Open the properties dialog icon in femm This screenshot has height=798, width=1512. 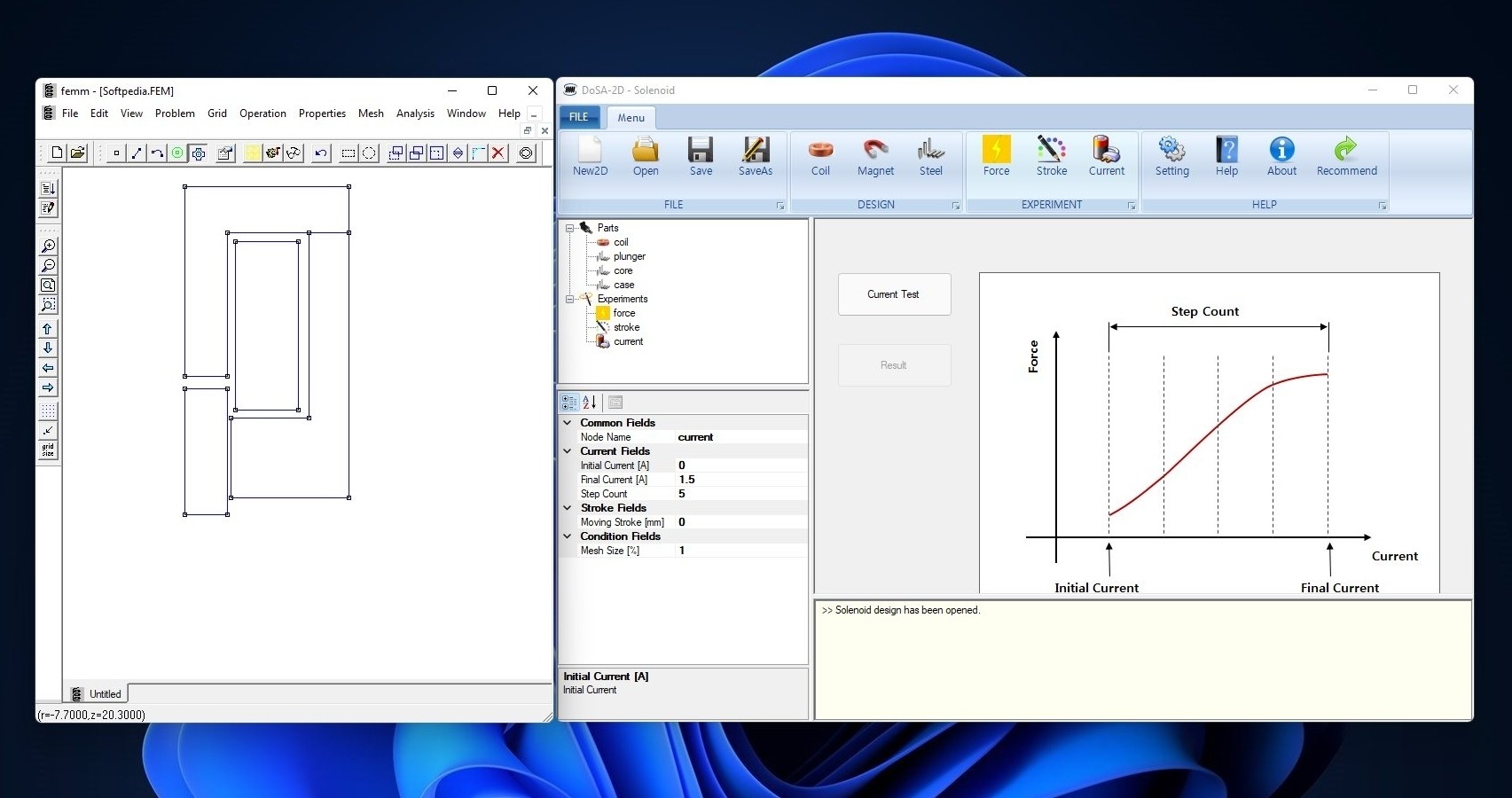pos(225,153)
